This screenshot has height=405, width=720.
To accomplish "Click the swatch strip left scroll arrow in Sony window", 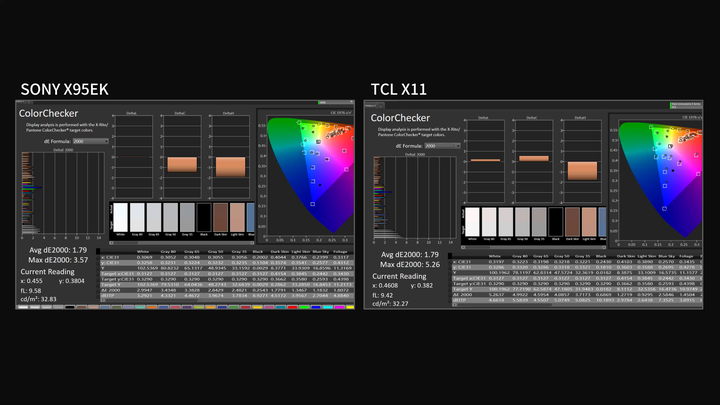I will (111, 242).
